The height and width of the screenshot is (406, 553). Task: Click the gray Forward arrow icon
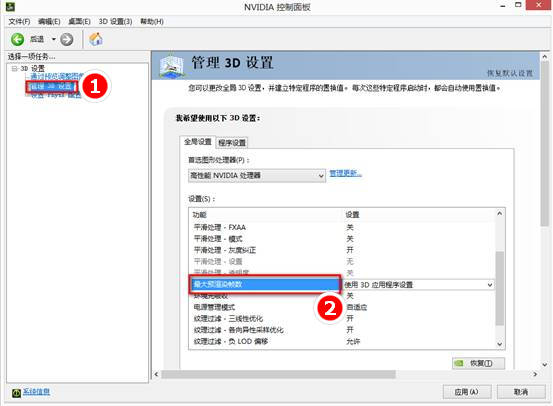67,40
